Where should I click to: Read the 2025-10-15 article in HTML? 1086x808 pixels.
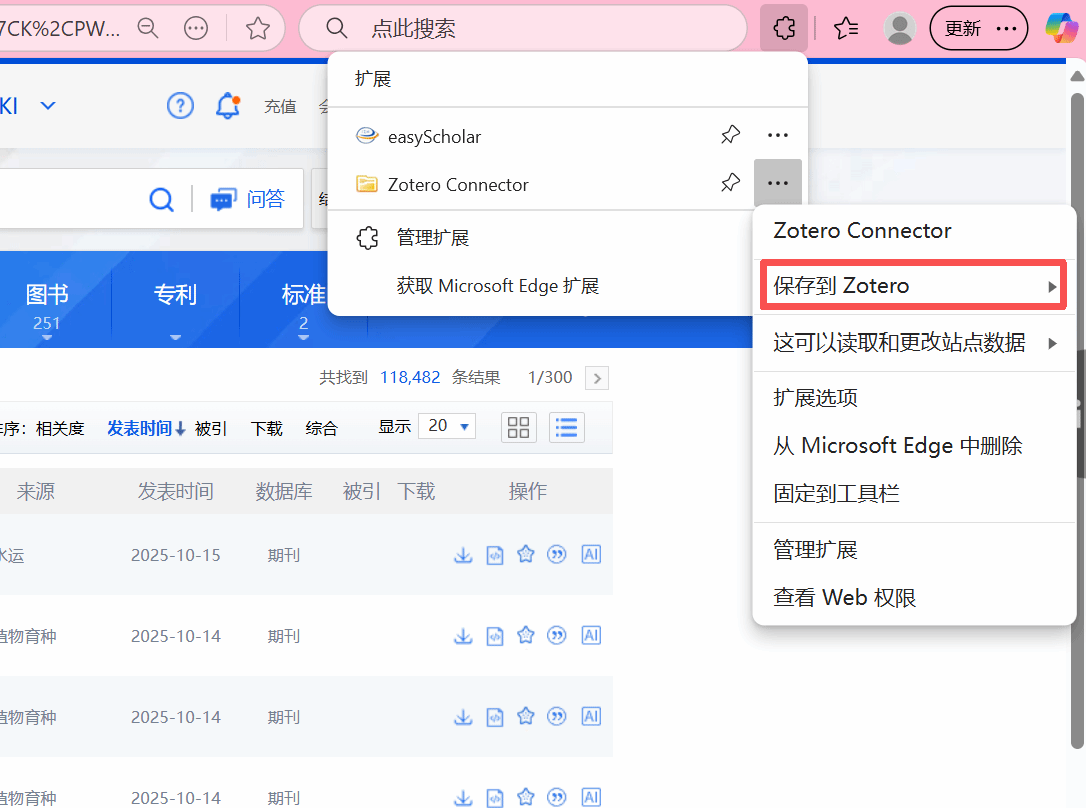495,555
